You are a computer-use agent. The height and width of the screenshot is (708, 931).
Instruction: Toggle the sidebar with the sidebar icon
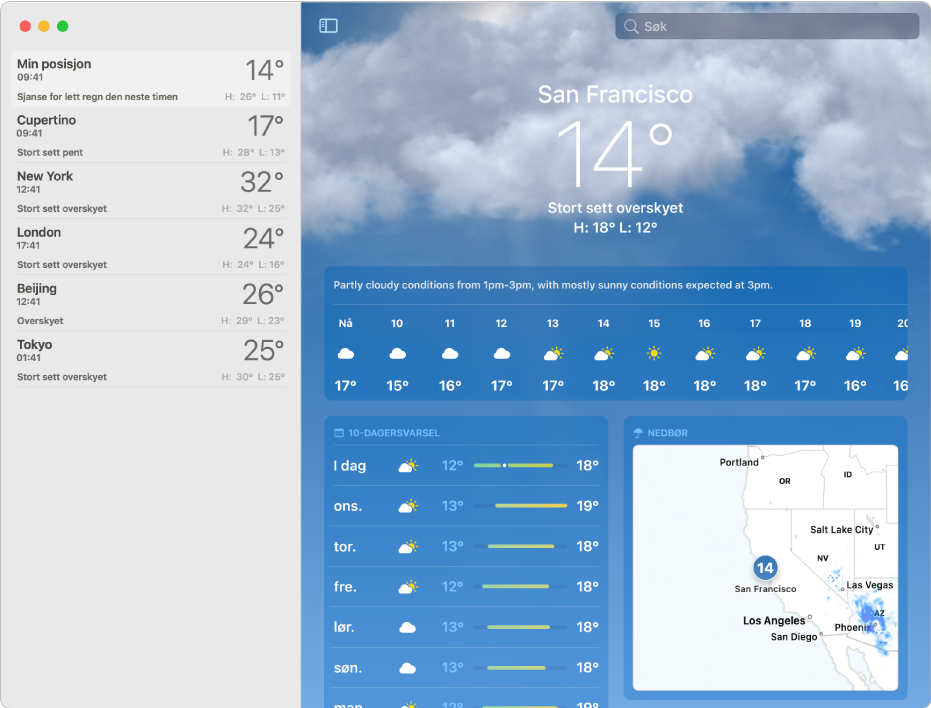point(328,26)
